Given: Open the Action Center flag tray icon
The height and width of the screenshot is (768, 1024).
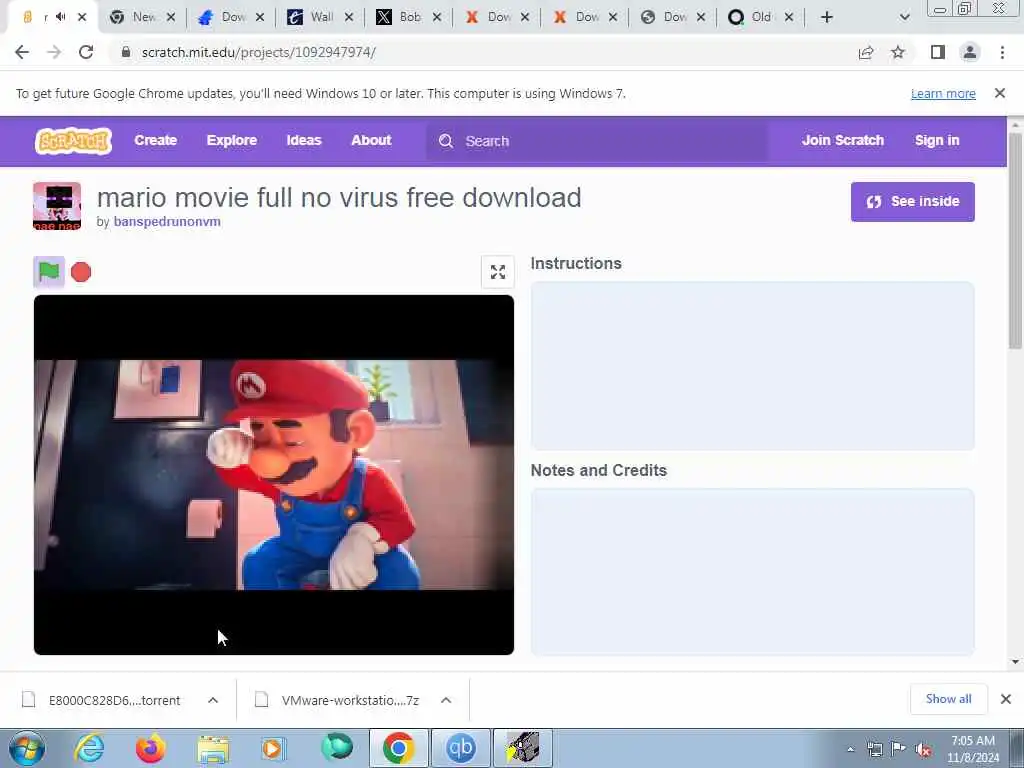Looking at the screenshot, I should pyautogui.click(x=899, y=750).
